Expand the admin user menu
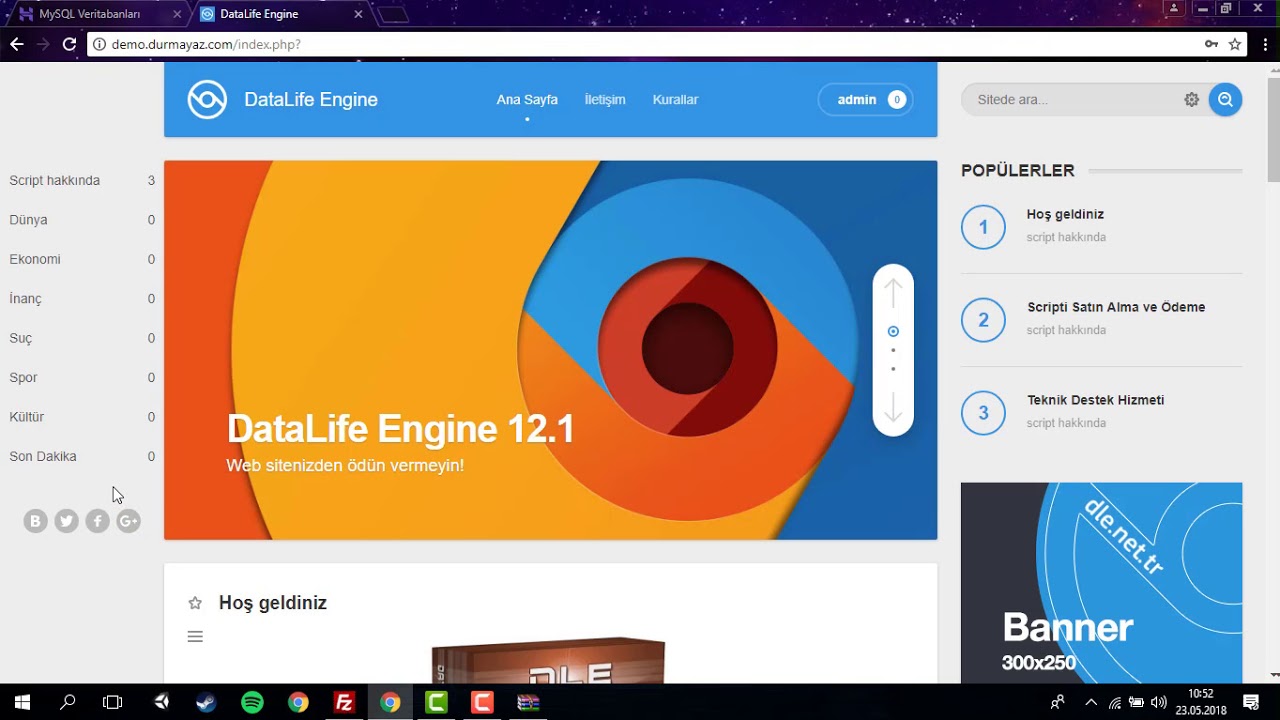Viewport: 1280px width, 720px height. click(x=865, y=100)
